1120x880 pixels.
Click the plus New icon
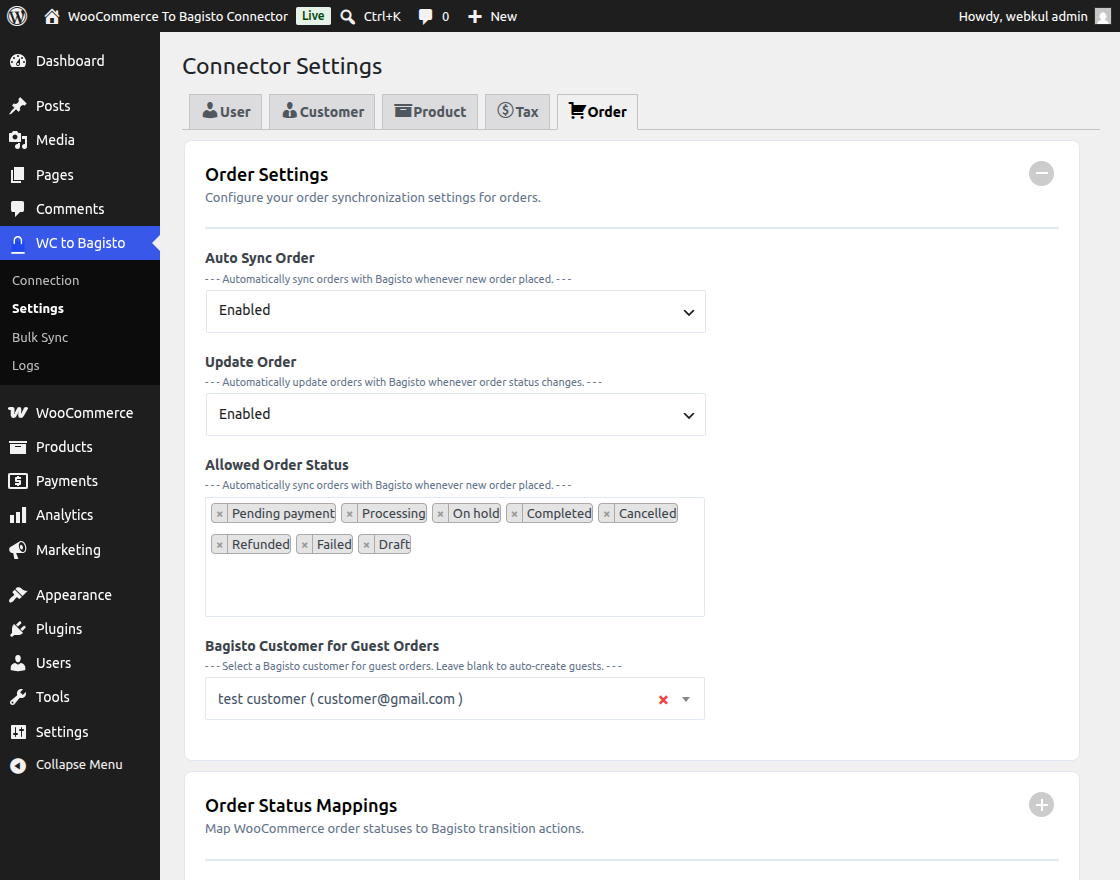[475, 16]
